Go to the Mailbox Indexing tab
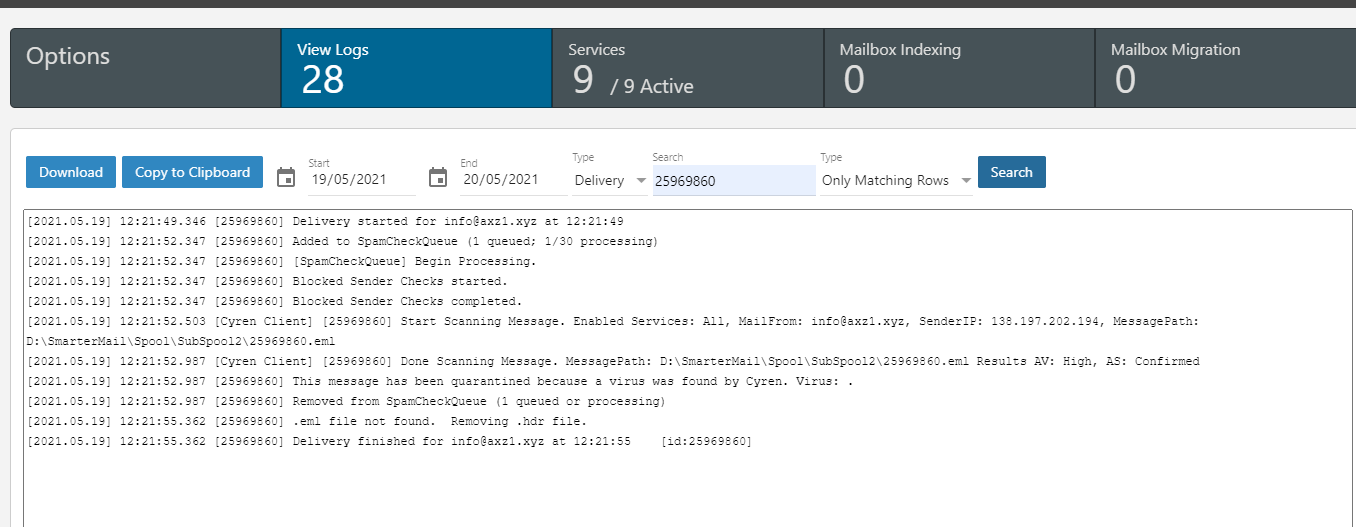 (x=958, y=68)
